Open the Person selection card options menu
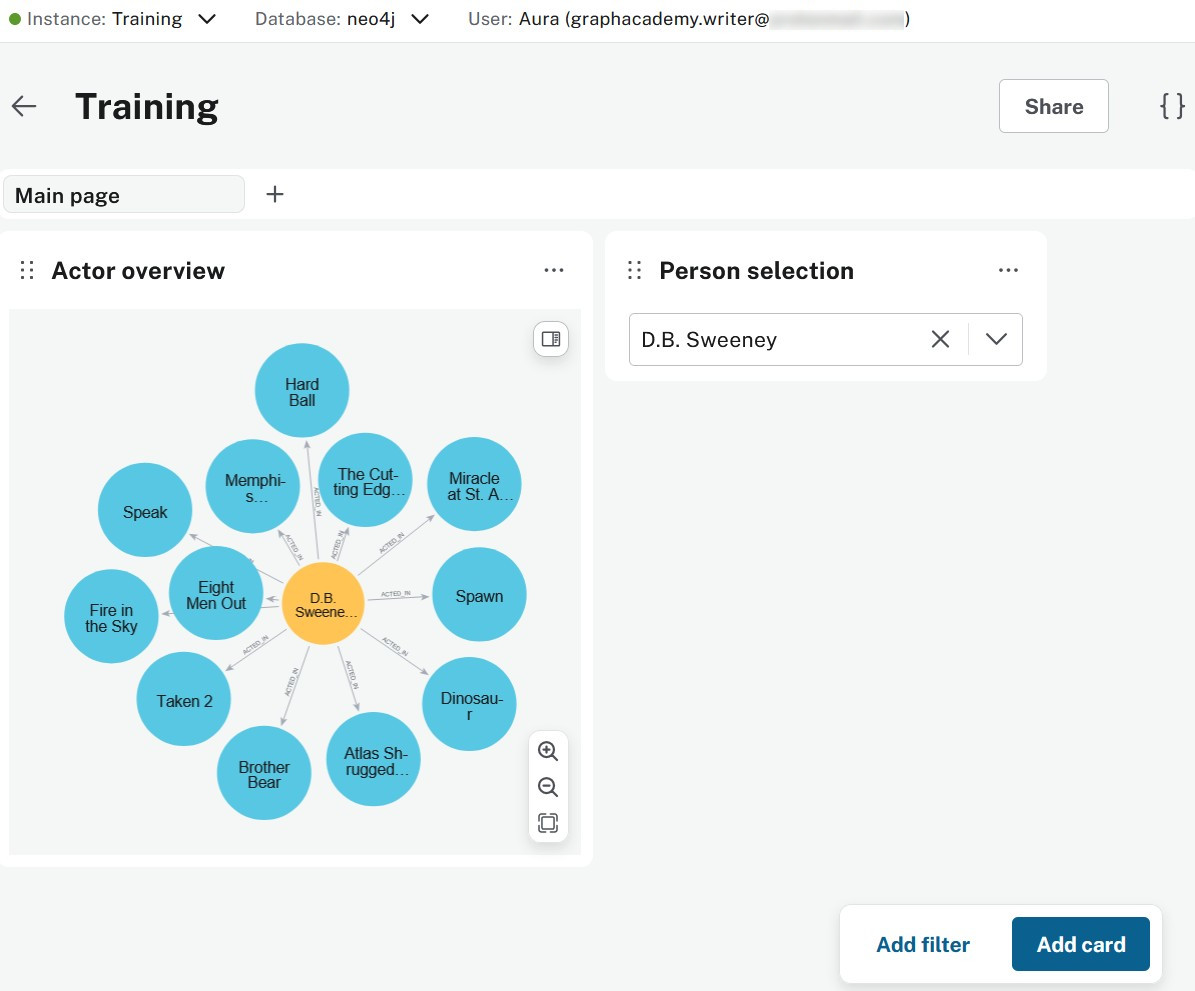This screenshot has height=991, width=1195. click(1008, 269)
